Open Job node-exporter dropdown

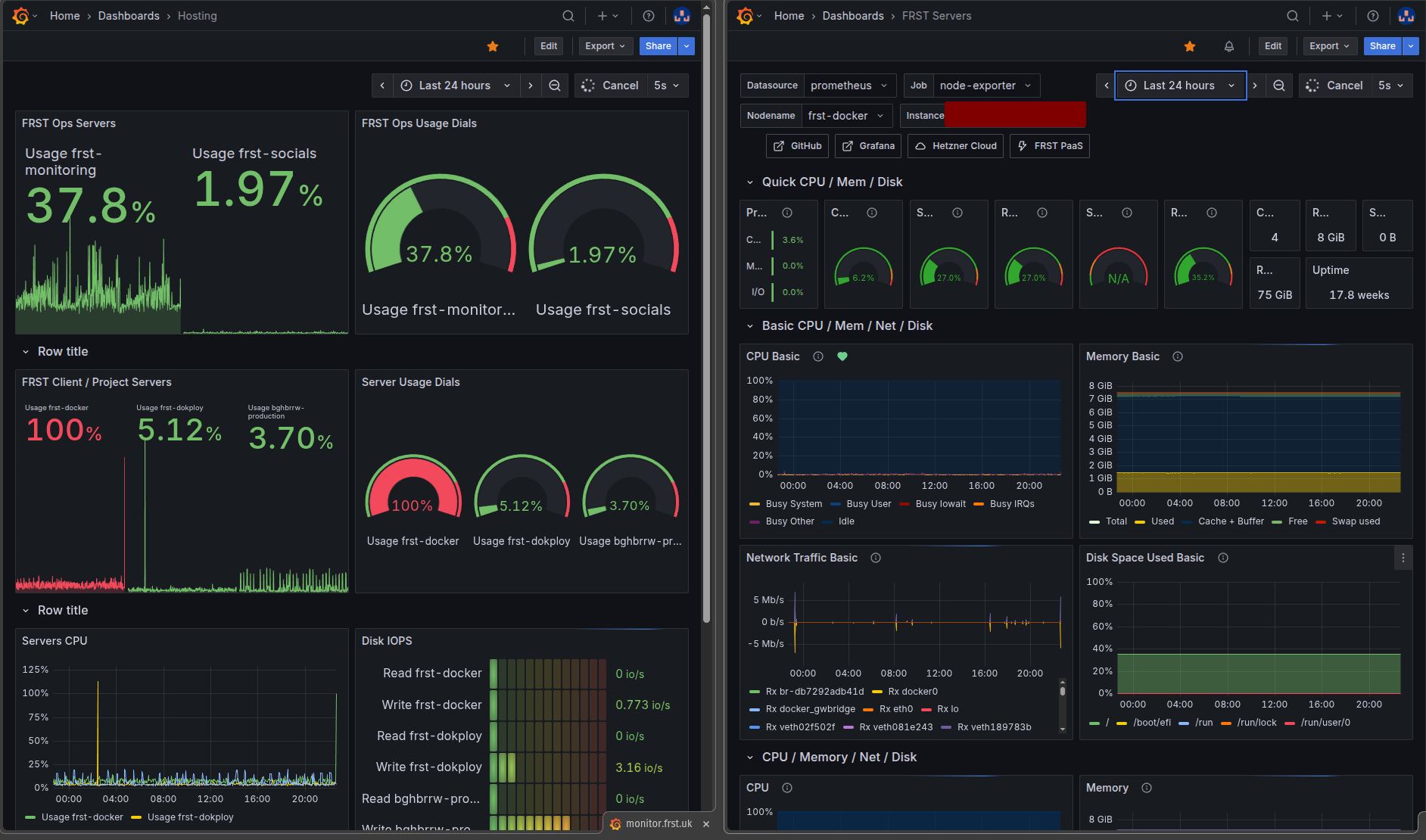[x=986, y=86]
